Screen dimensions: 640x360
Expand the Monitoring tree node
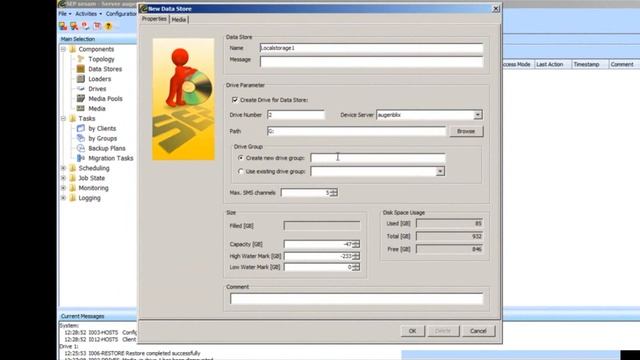[x=63, y=188]
